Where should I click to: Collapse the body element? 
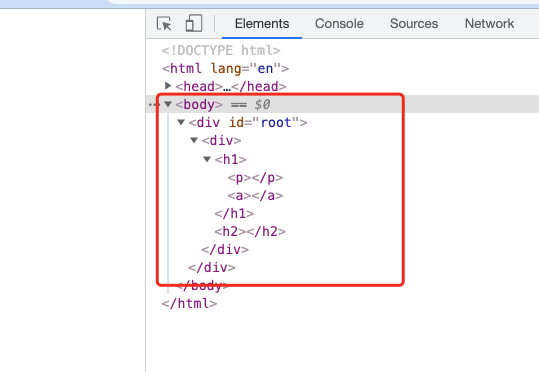click(x=168, y=104)
